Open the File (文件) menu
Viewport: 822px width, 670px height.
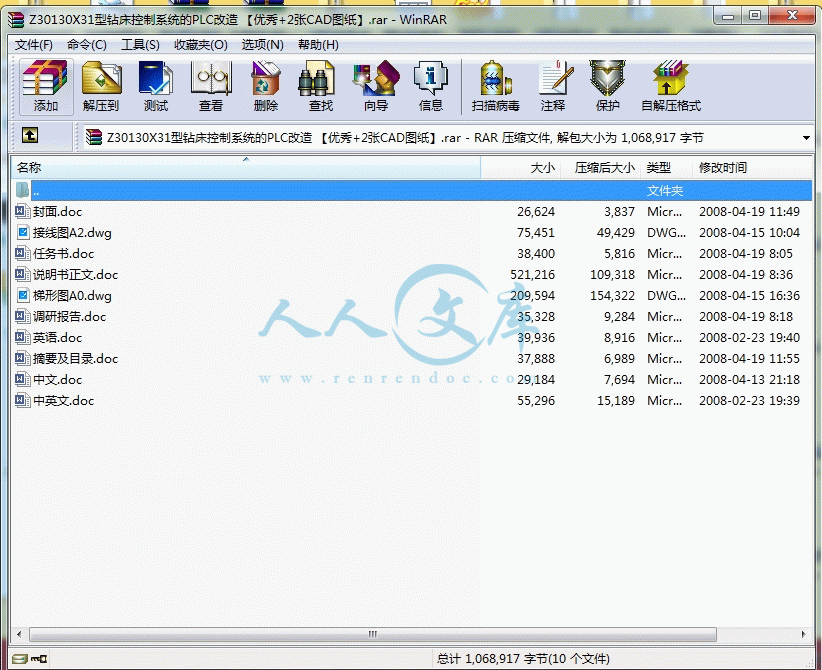click(34, 45)
